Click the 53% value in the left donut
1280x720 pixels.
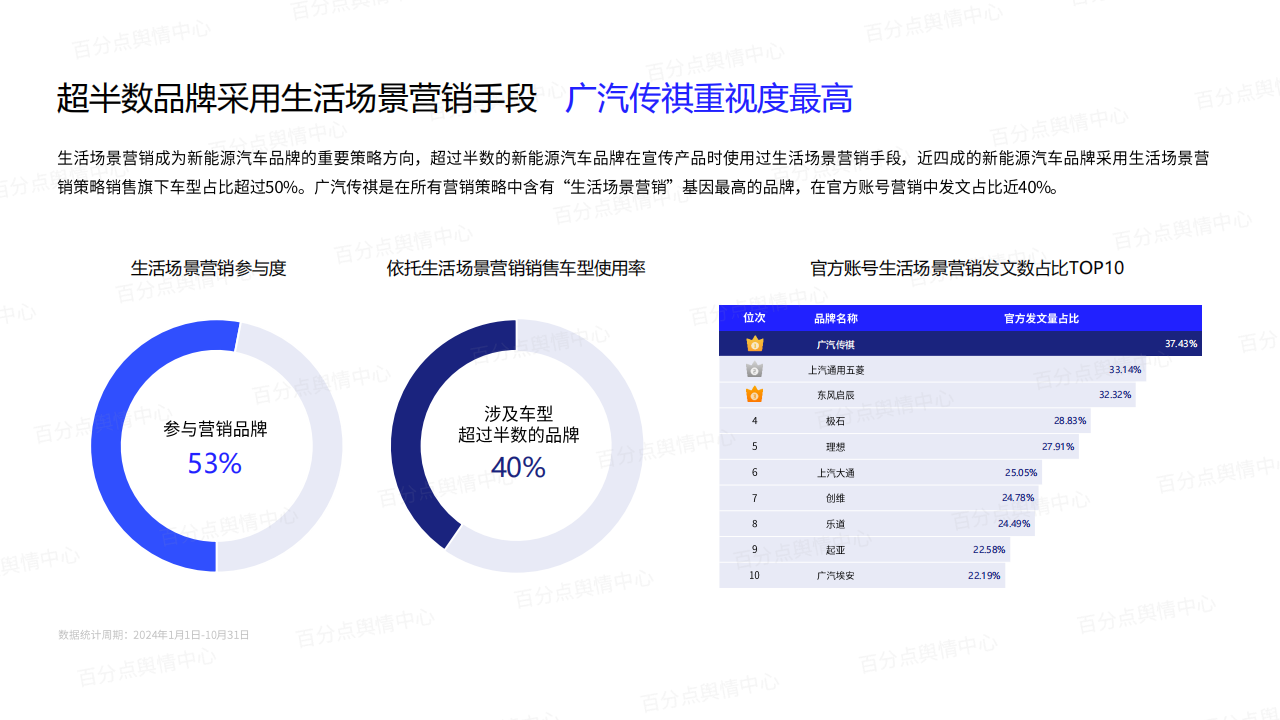[x=215, y=464]
